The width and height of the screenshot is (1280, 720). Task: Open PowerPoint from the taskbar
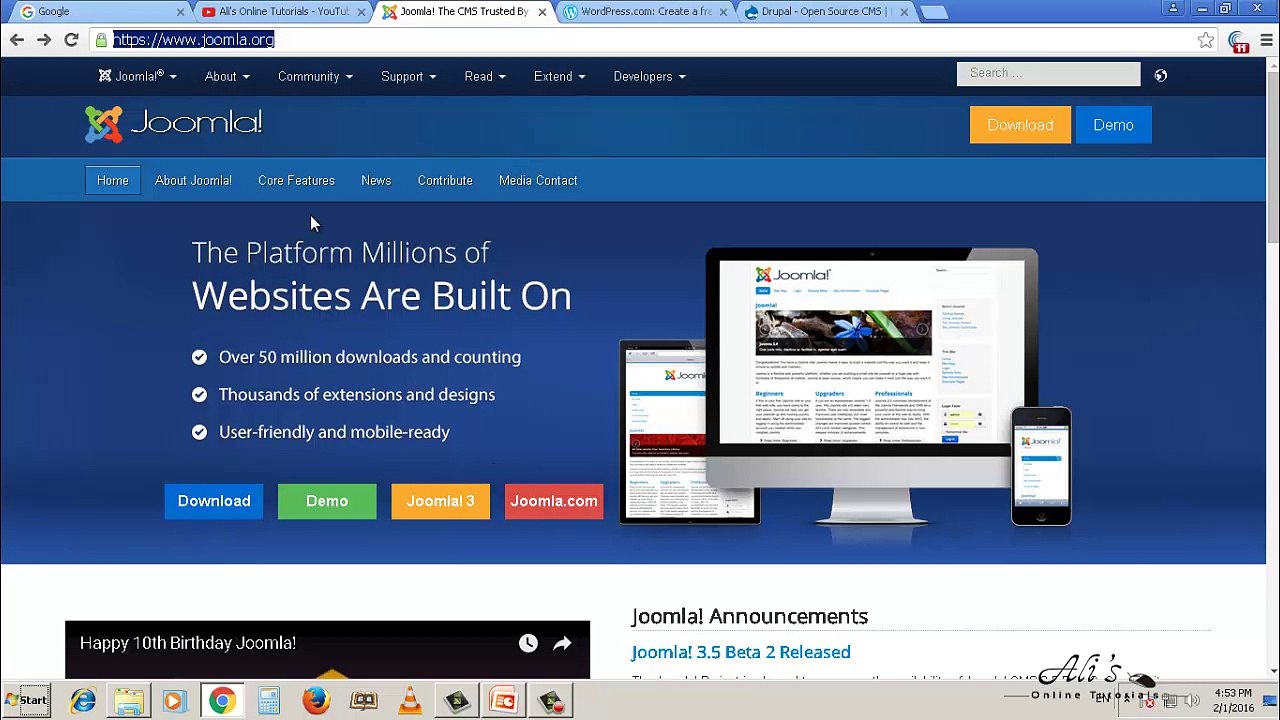click(x=503, y=700)
